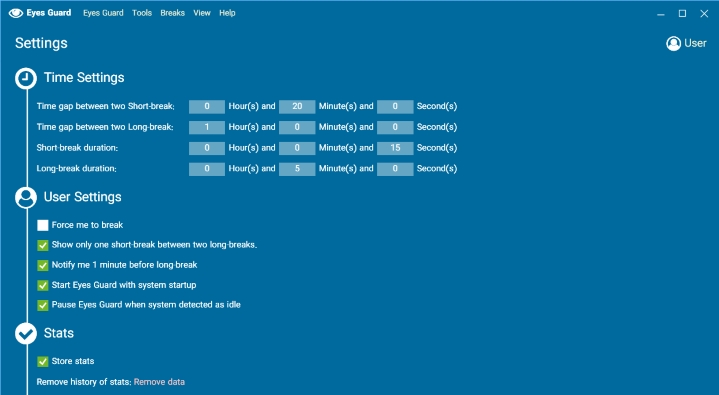Image resolution: width=719 pixels, height=395 pixels.
Task: Toggle Notify me 1 minute before long-break
Action: point(43,265)
